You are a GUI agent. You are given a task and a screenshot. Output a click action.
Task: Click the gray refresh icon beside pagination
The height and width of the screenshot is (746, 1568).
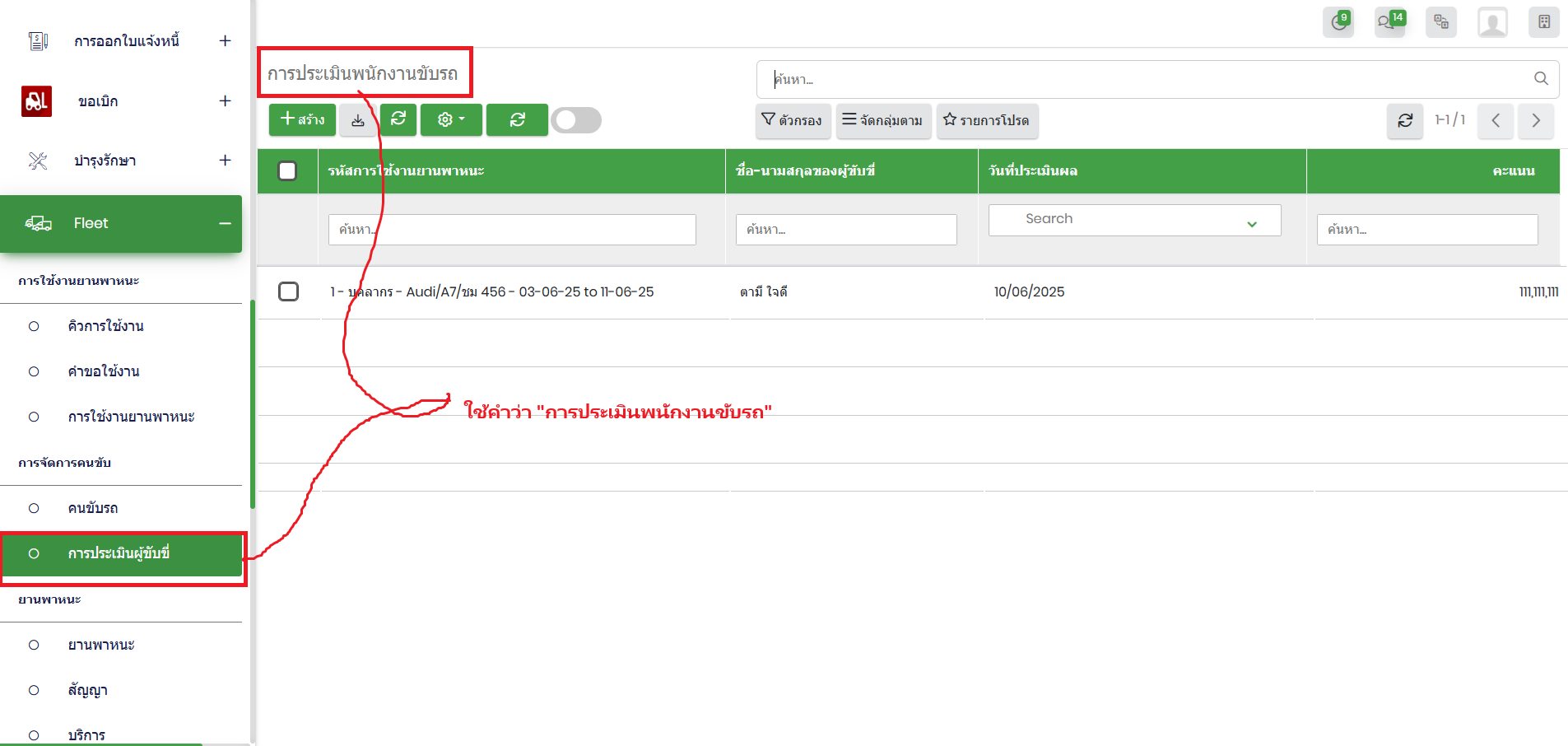1405,120
